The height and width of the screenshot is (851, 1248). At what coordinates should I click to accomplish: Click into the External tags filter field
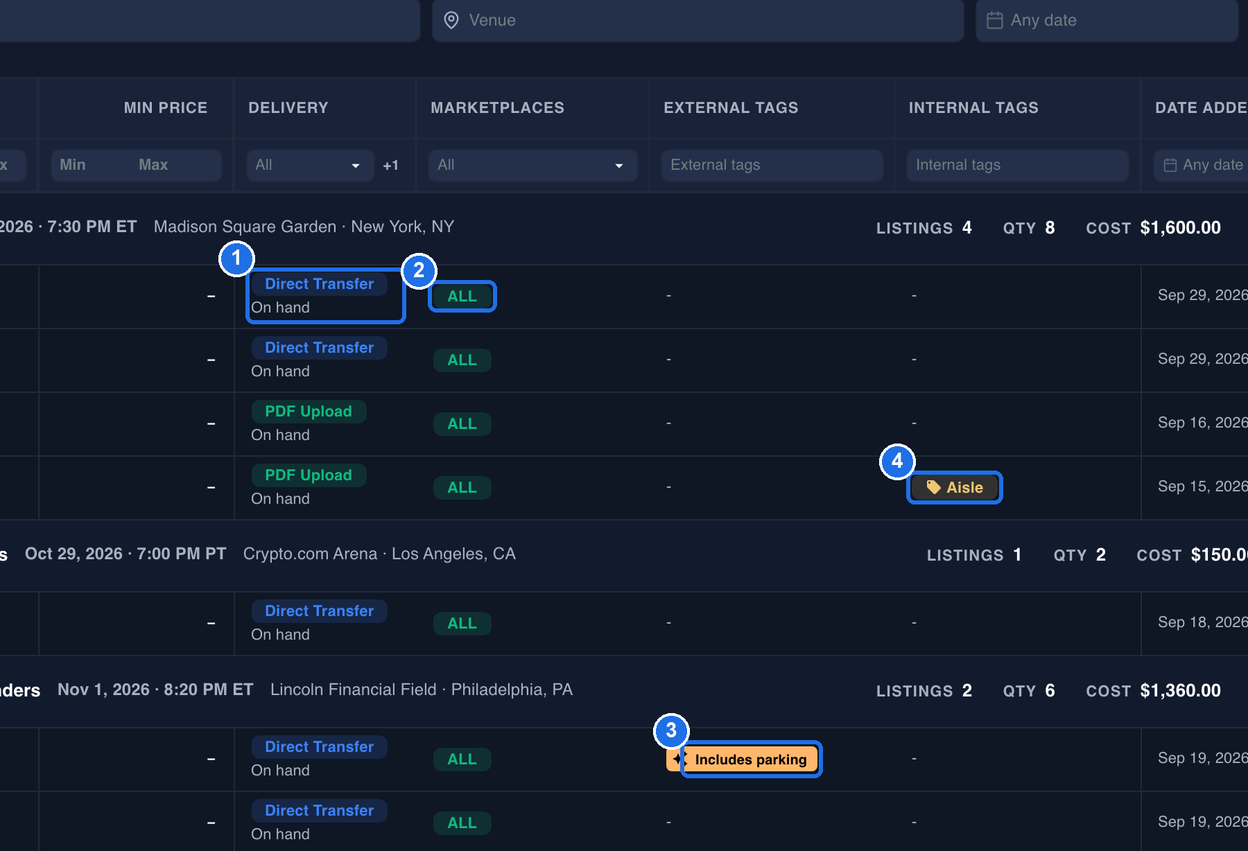pyautogui.click(x=772, y=165)
